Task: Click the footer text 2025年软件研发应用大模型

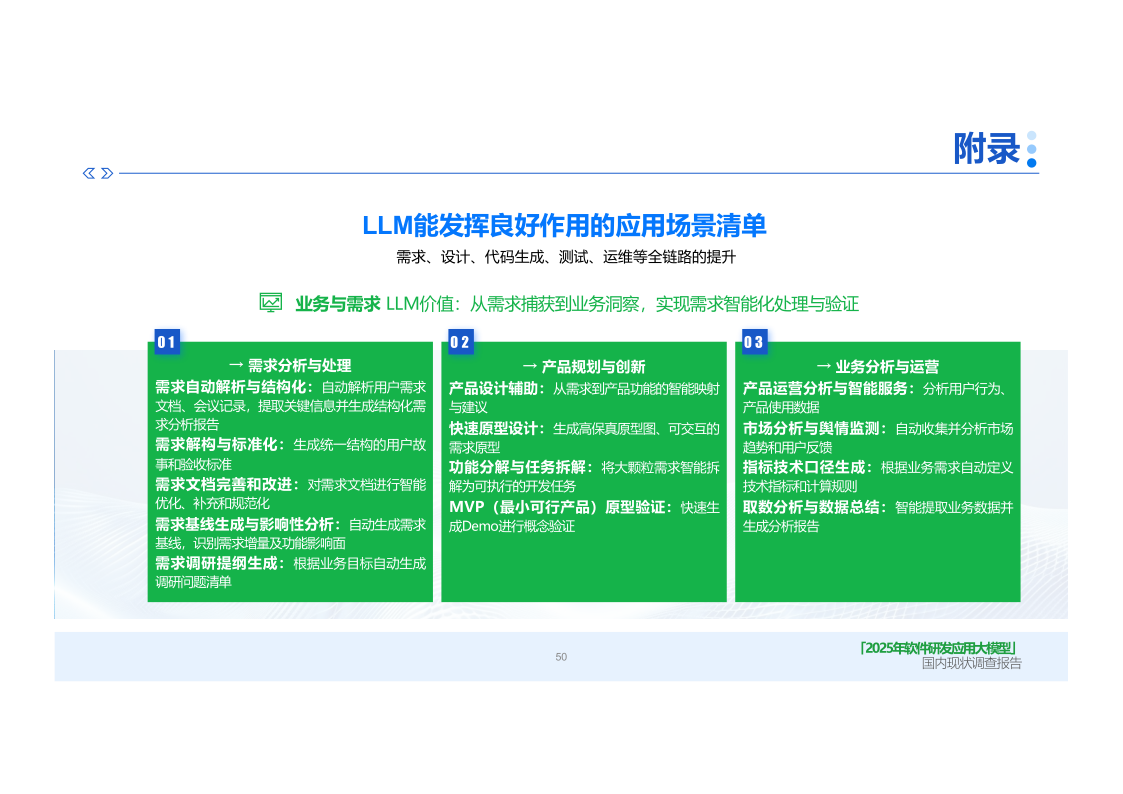Action: (x=938, y=648)
